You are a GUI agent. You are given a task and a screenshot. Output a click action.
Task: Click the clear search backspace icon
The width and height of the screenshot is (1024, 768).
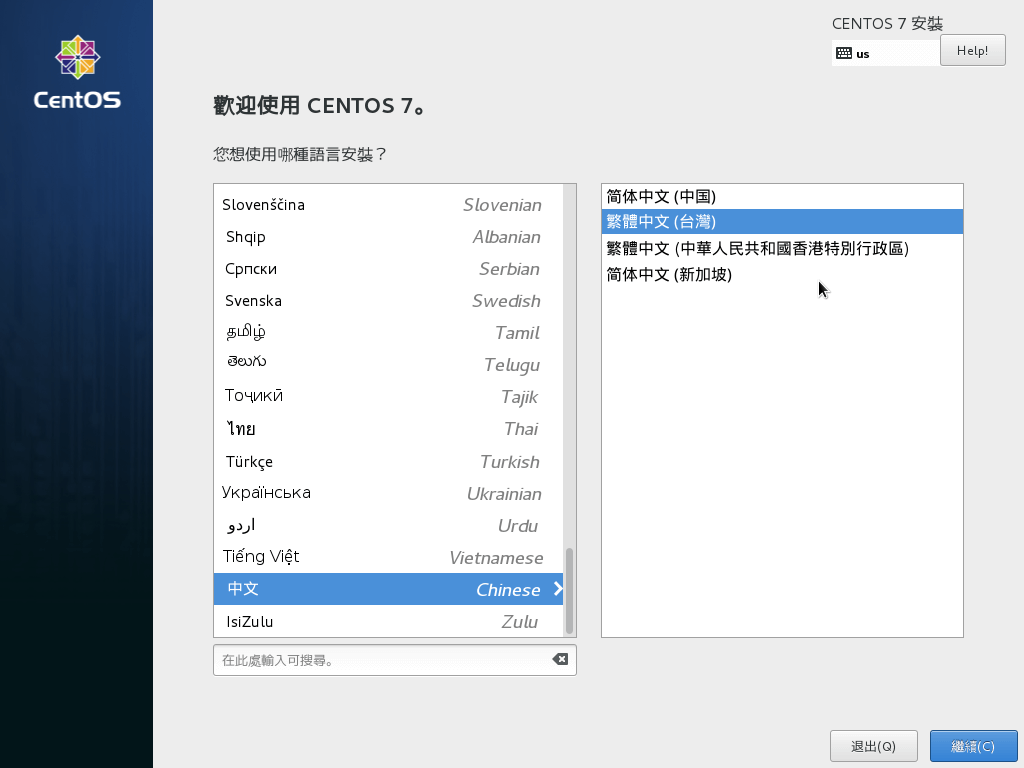(561, 660)
